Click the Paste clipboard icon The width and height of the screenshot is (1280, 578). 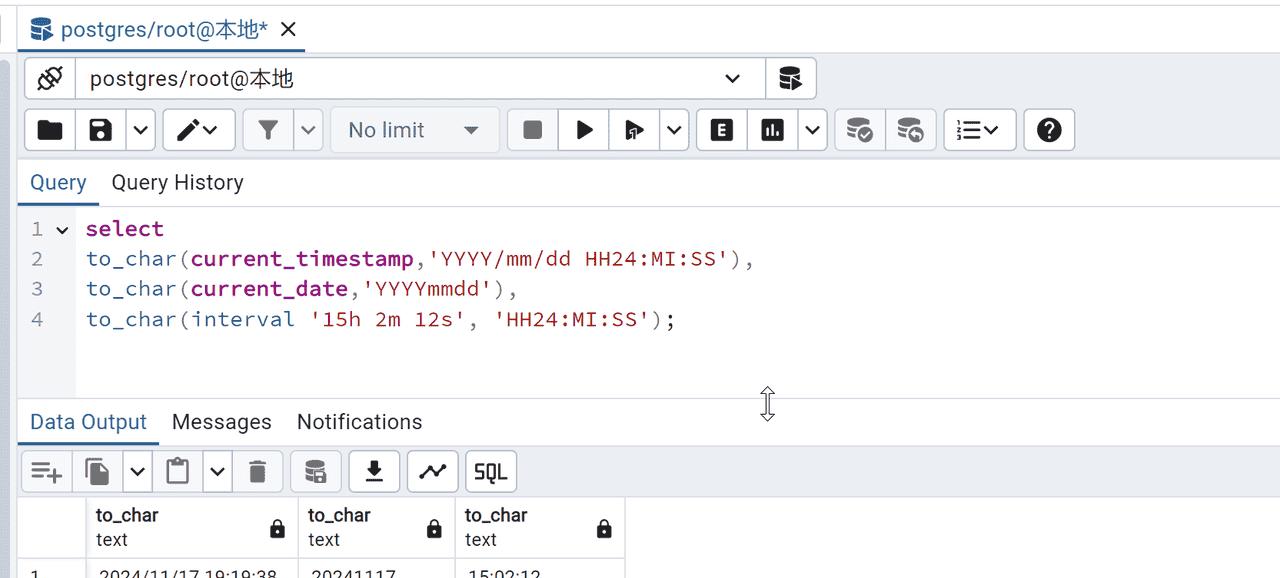click(x=178, y=471)
